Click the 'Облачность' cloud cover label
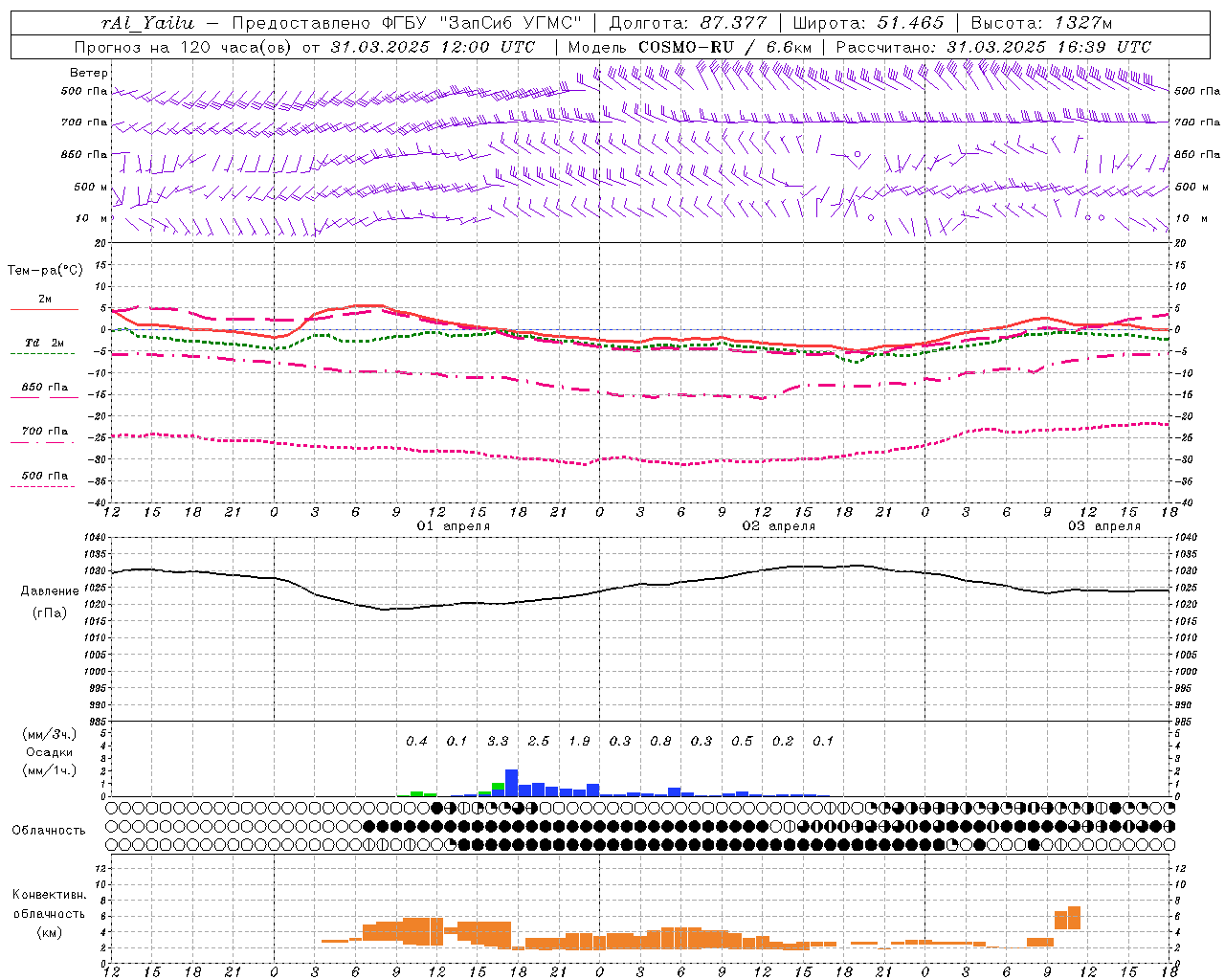 [x=49, y=831]
